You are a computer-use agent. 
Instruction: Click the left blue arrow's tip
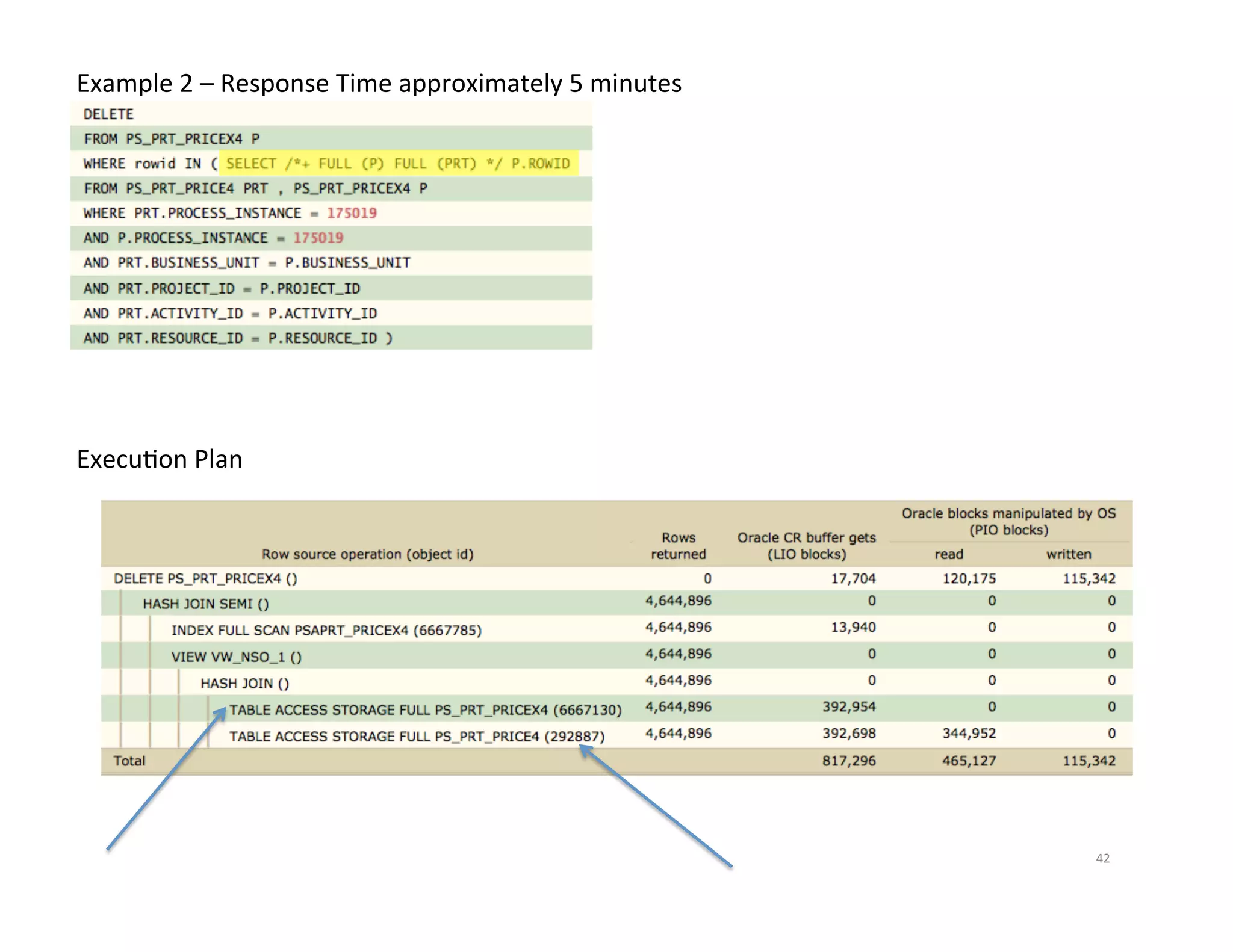click(x=224, y=709)
